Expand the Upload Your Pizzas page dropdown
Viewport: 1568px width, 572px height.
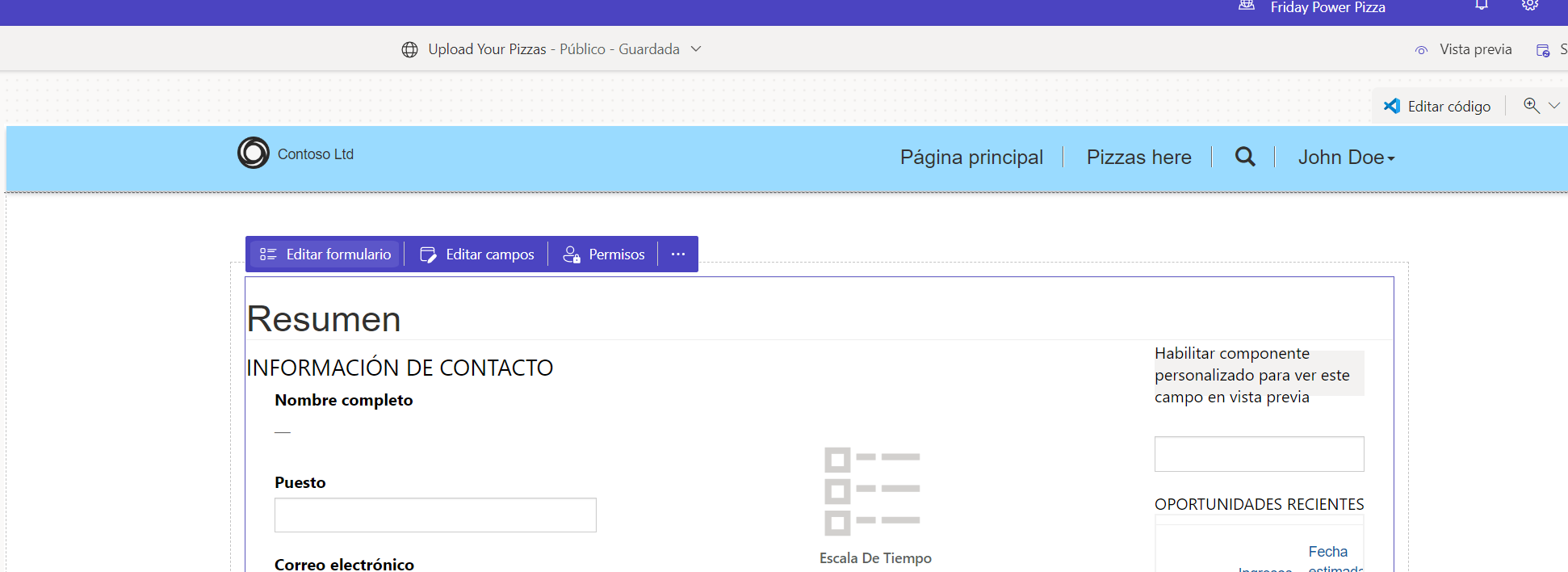[x=696, y=49]
